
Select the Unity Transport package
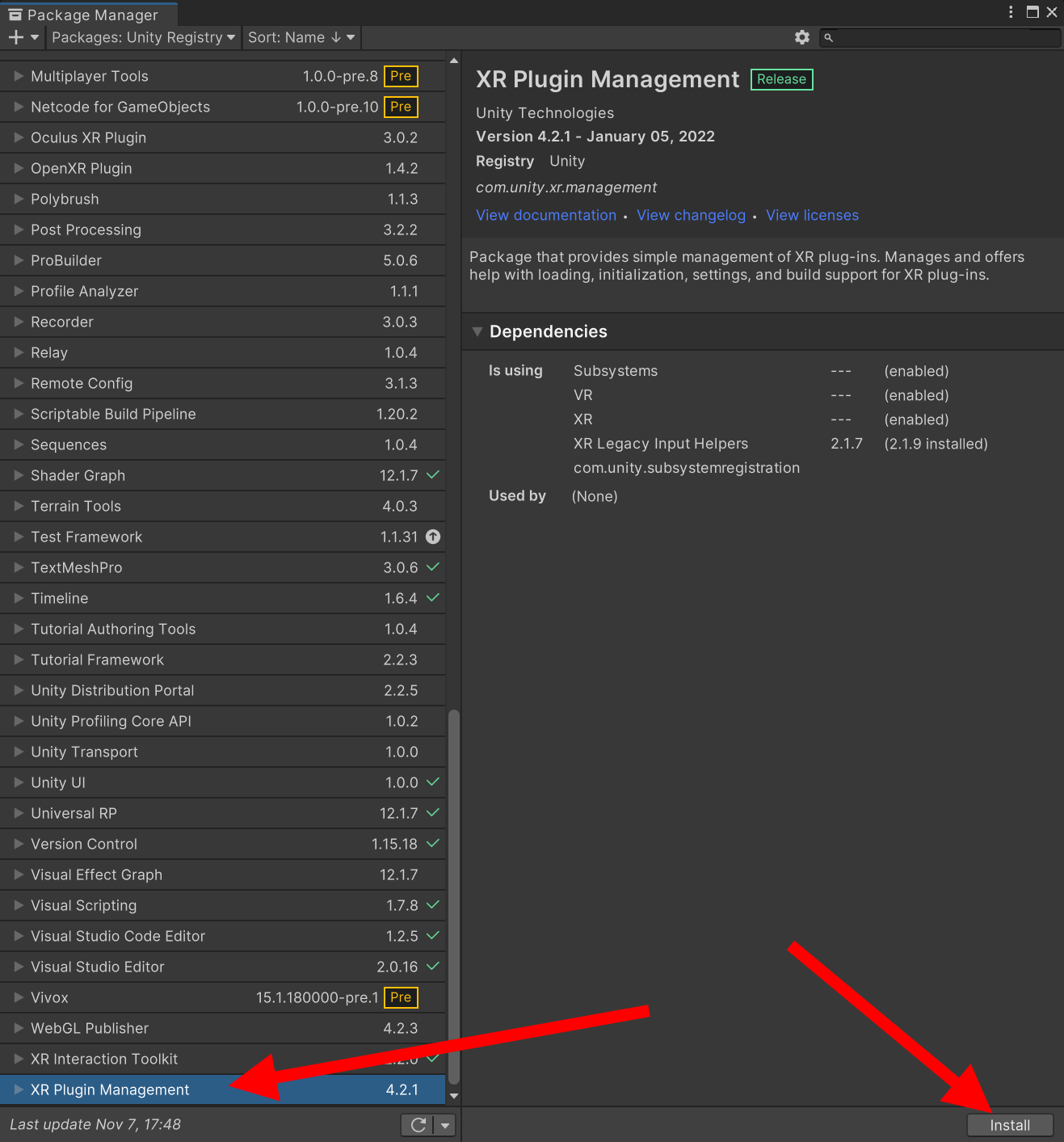click(x=222, y=752)
